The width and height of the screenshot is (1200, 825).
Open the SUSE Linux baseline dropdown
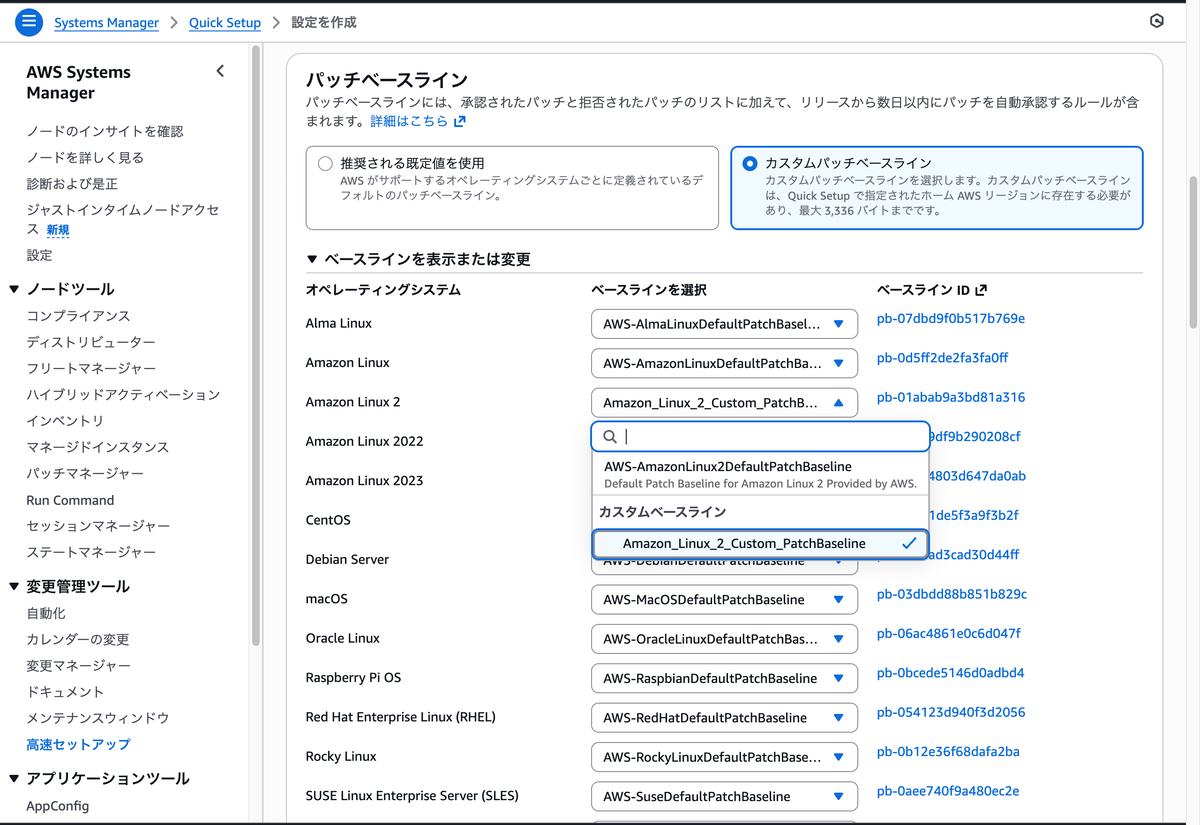(x=724, y=797)
